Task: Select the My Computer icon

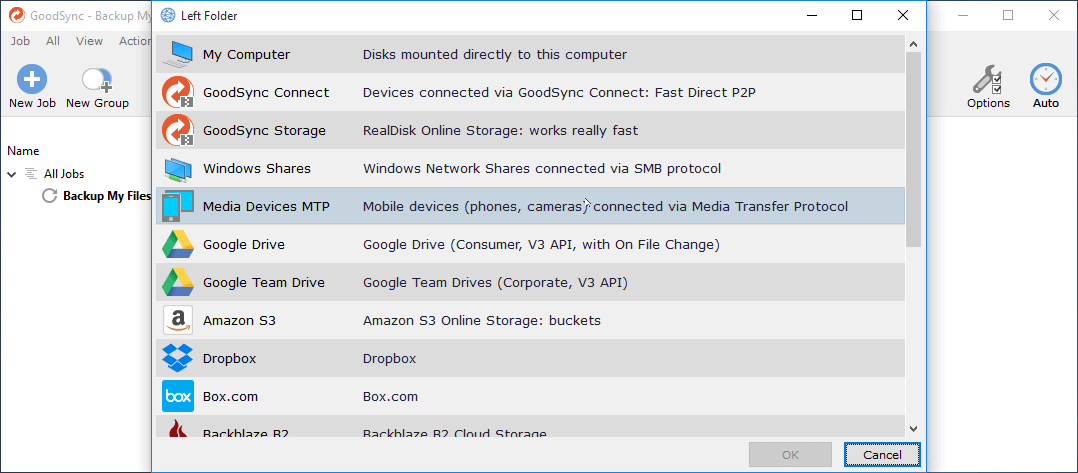Action: point(178,55)
